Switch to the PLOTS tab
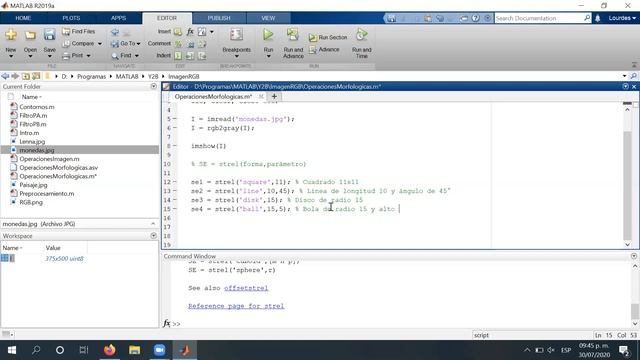This screenshot has width=640, height=360. tap(71, 18)
